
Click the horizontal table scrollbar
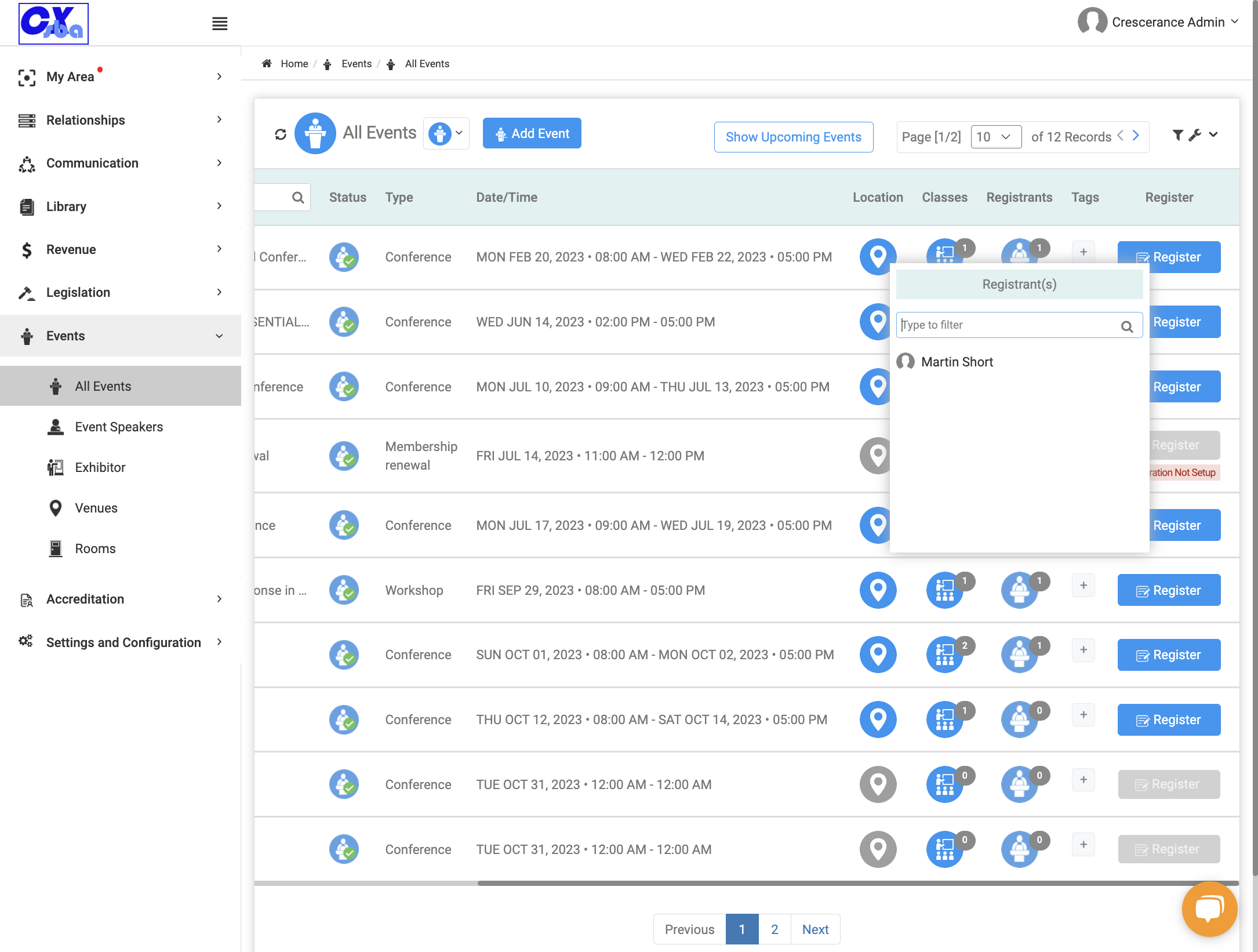[x=857, y=884]
